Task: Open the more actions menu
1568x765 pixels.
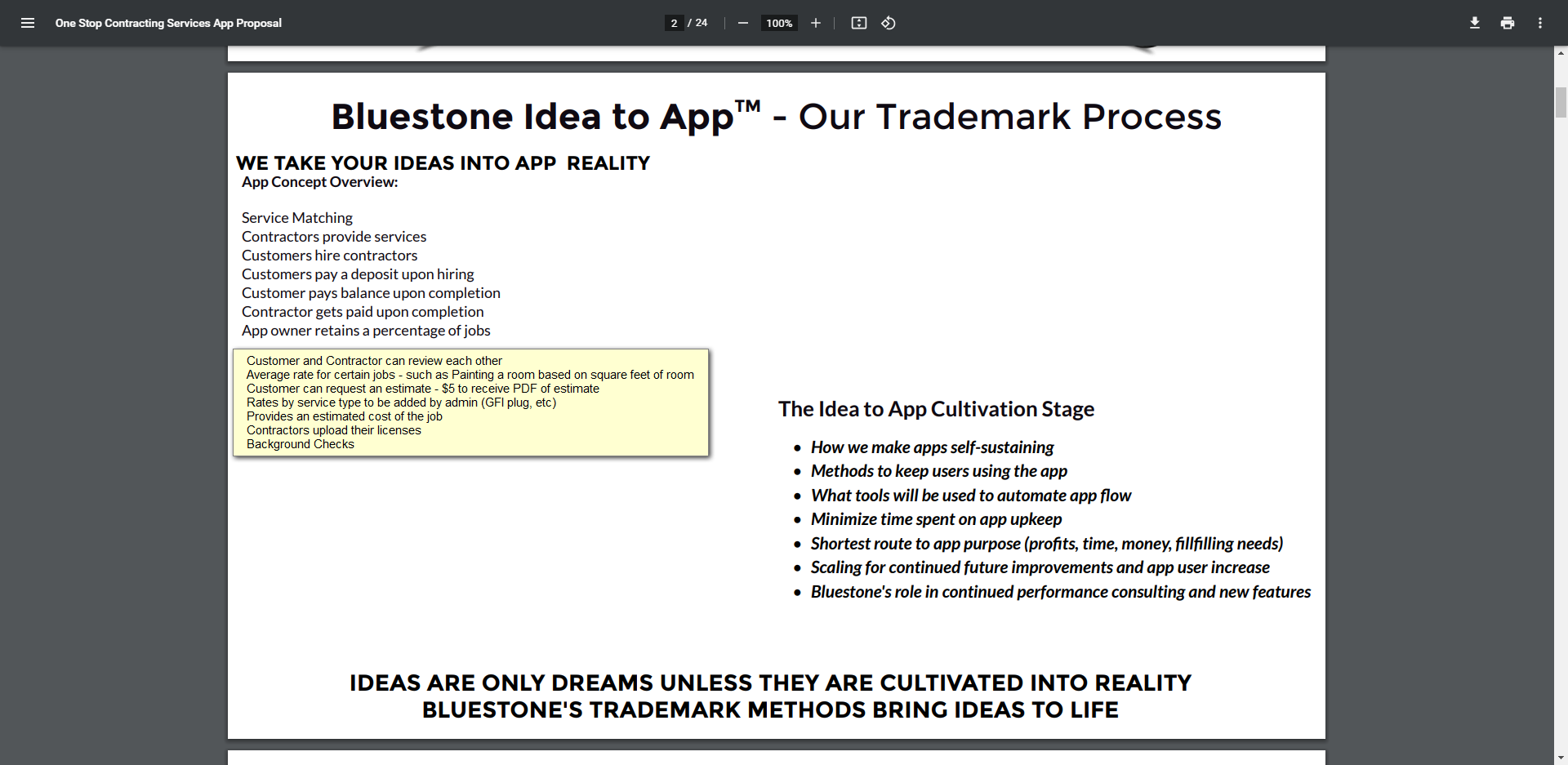Action: 1539,23
